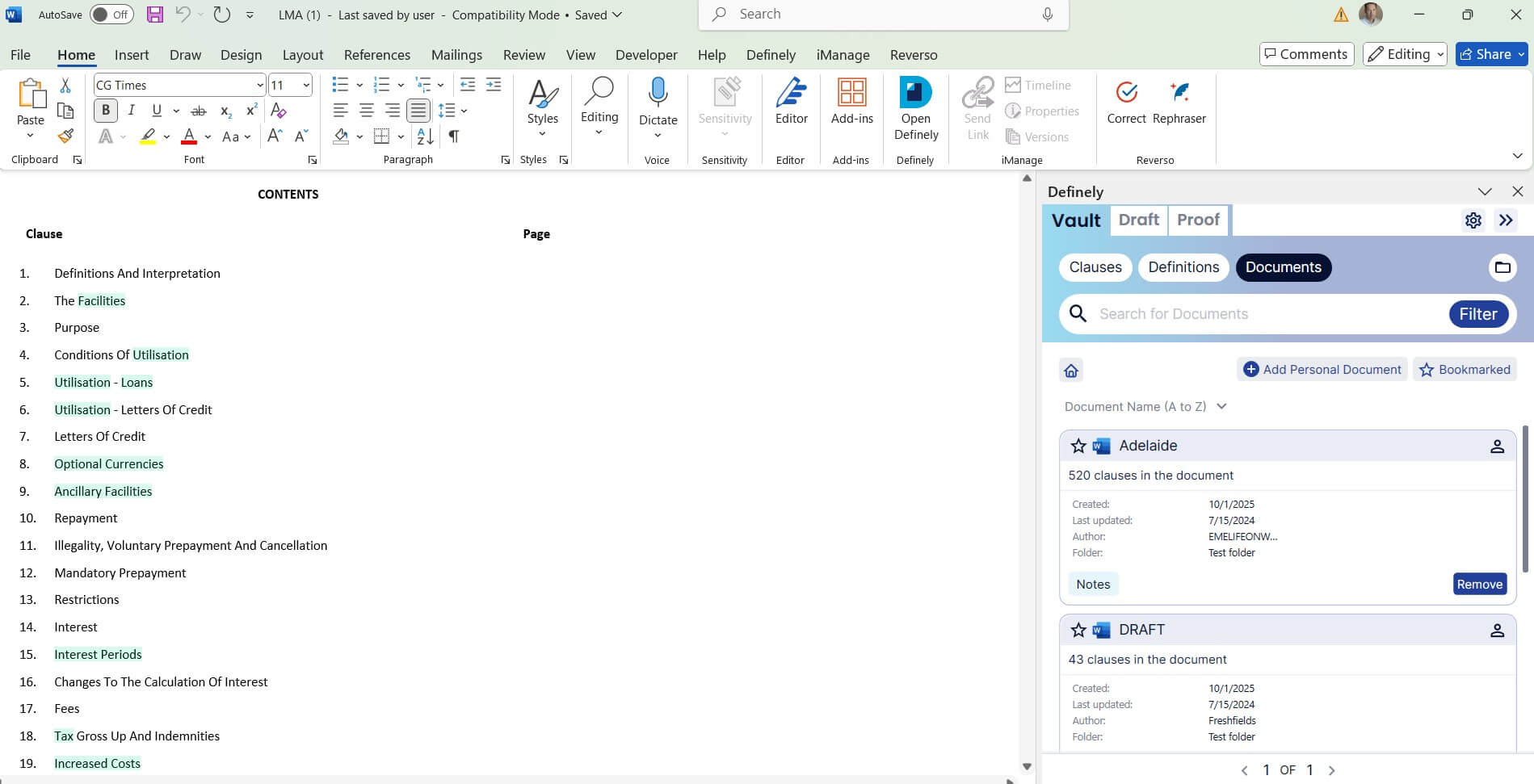Image resolution: width=1534 pixels, height=784 pixels.
Task: Show paragraph marks with pilcrow icon
Action: pyautogui.click(x=454, y=136)
